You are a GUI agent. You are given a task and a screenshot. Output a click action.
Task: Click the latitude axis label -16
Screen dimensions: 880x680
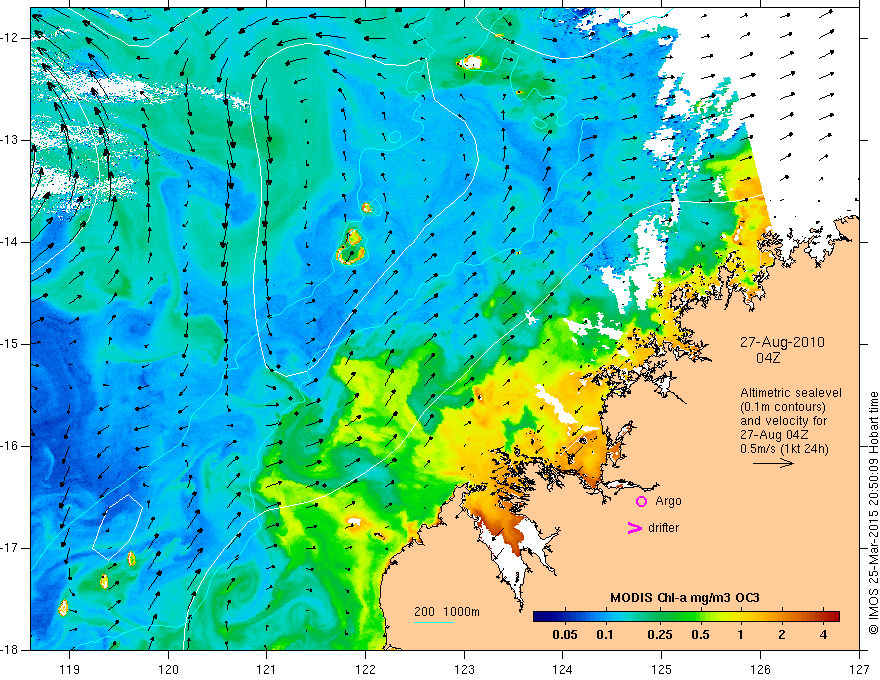[10, 446]
